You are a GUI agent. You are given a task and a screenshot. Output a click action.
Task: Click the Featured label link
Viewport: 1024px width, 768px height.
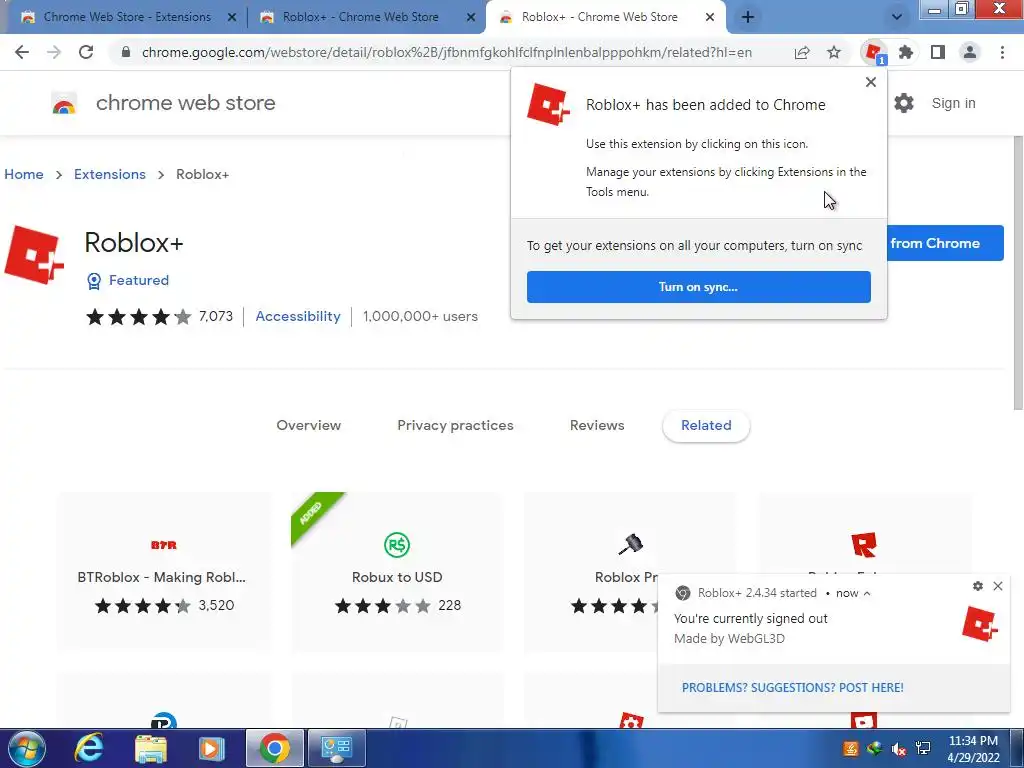tap(138, 281)
